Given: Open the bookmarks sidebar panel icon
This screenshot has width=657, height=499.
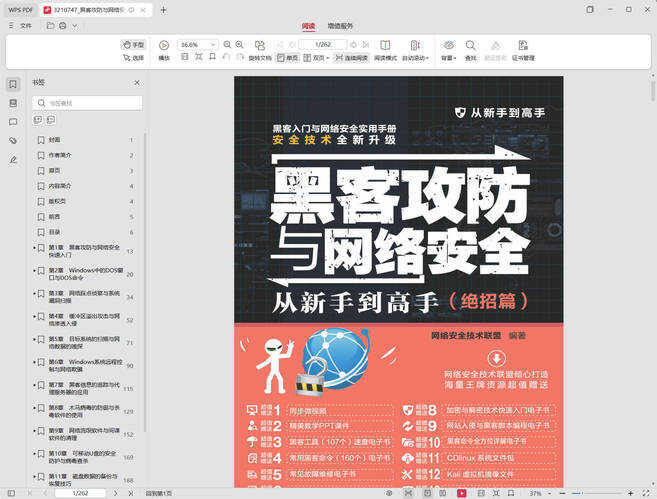Looking at the screenshot, I should tap(13, 84).
